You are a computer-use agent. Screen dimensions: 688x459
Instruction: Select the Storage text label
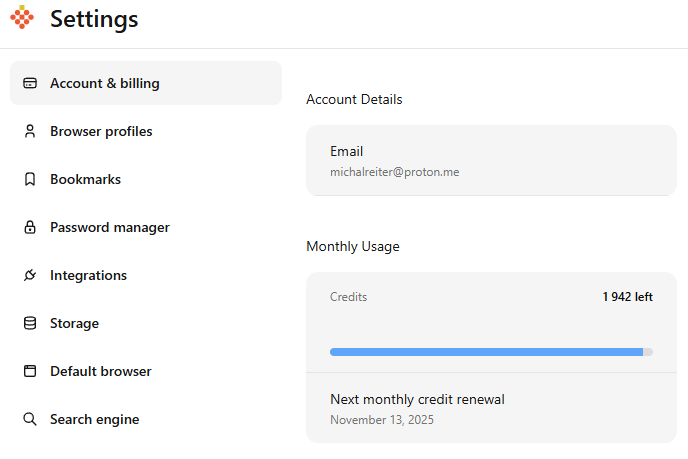(74, 323)
